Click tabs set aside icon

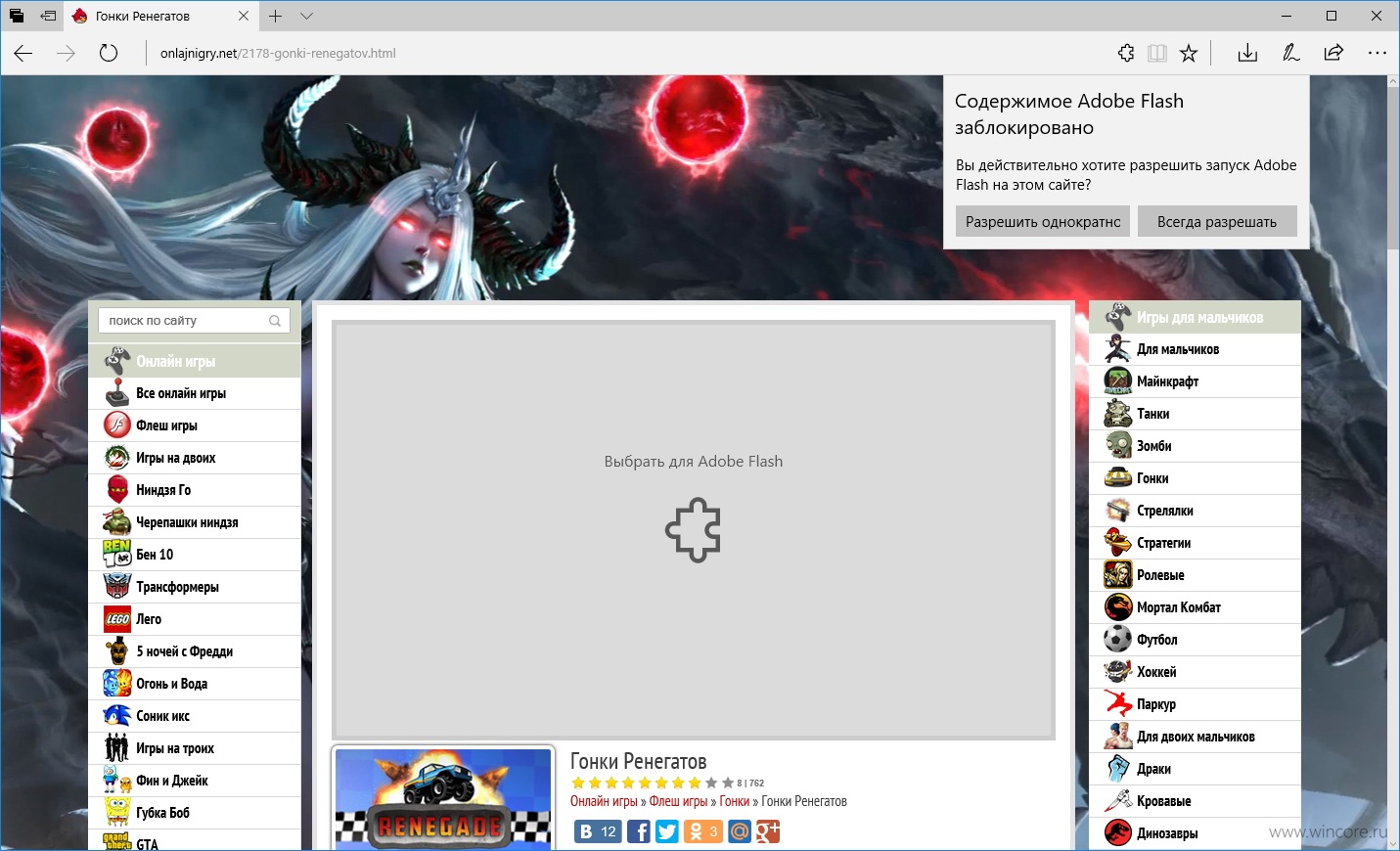click(x=17, y=16)
